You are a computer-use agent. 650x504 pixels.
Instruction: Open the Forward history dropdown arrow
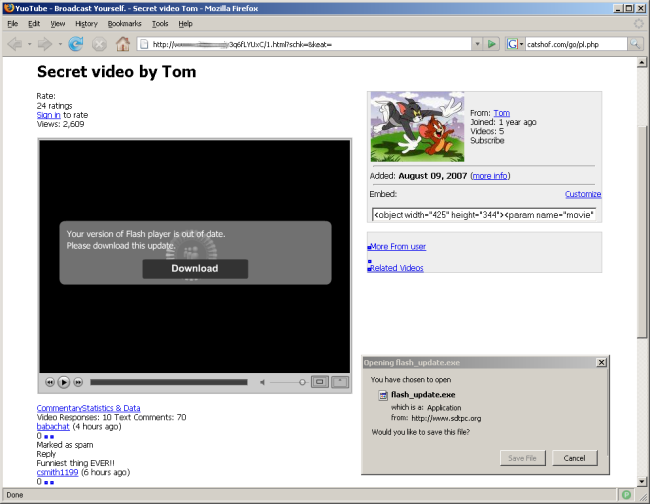click(60, 44)
